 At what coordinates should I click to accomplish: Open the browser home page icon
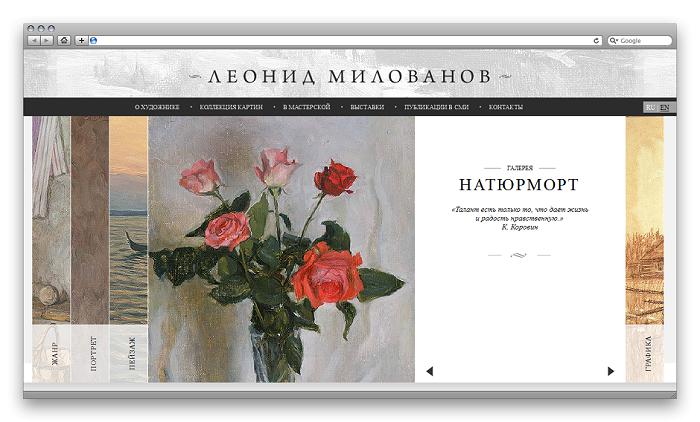point(64,41)
